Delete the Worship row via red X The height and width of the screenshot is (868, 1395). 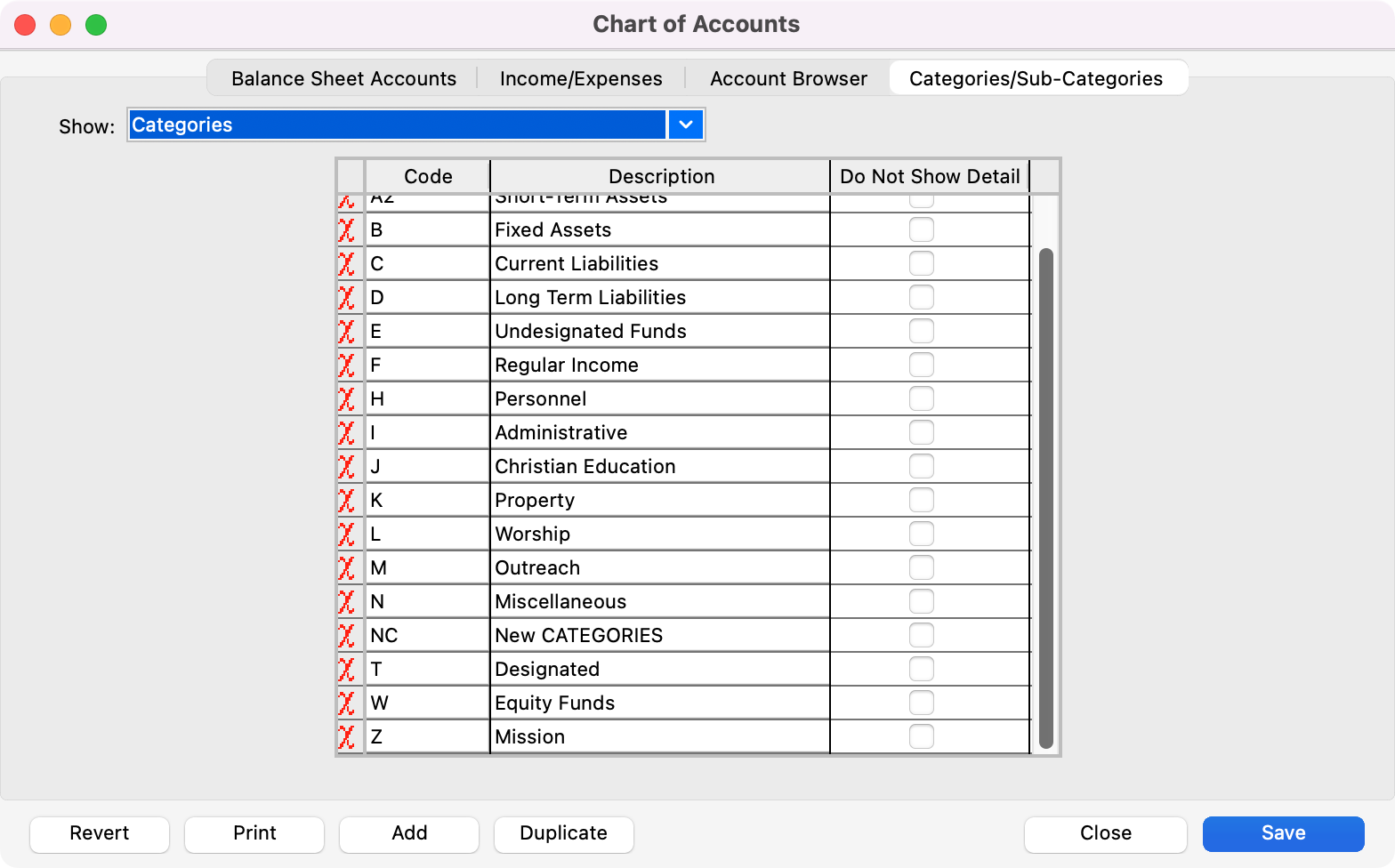point(346,534)
